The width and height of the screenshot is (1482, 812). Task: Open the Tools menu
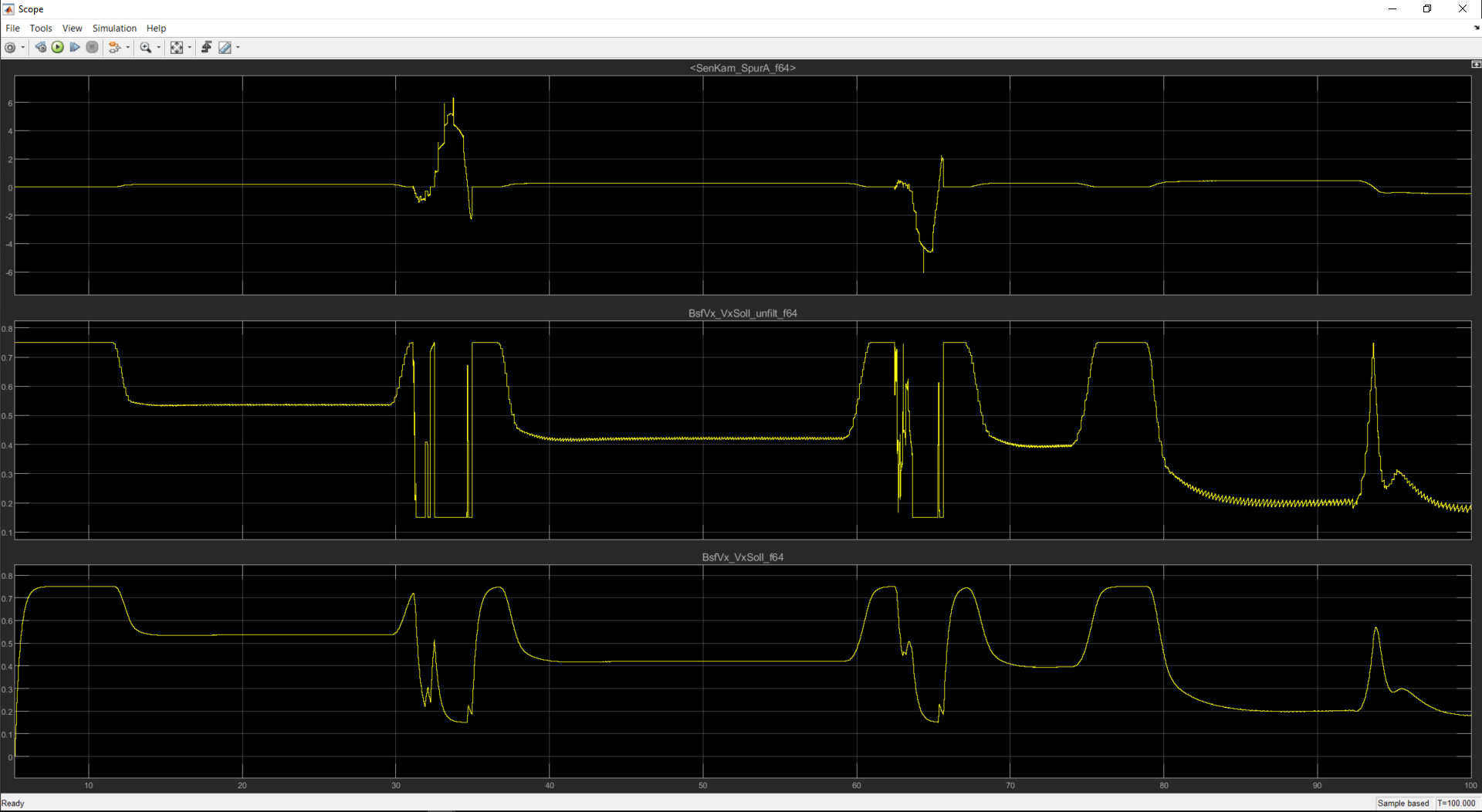41,29
